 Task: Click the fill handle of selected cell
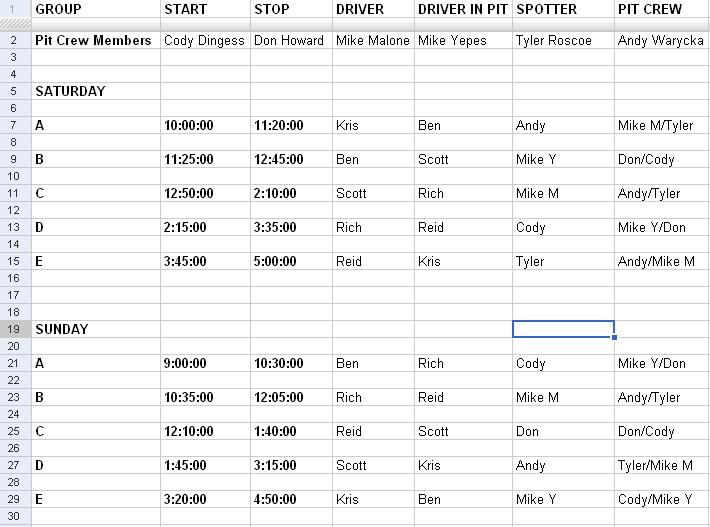coord(614,337)
